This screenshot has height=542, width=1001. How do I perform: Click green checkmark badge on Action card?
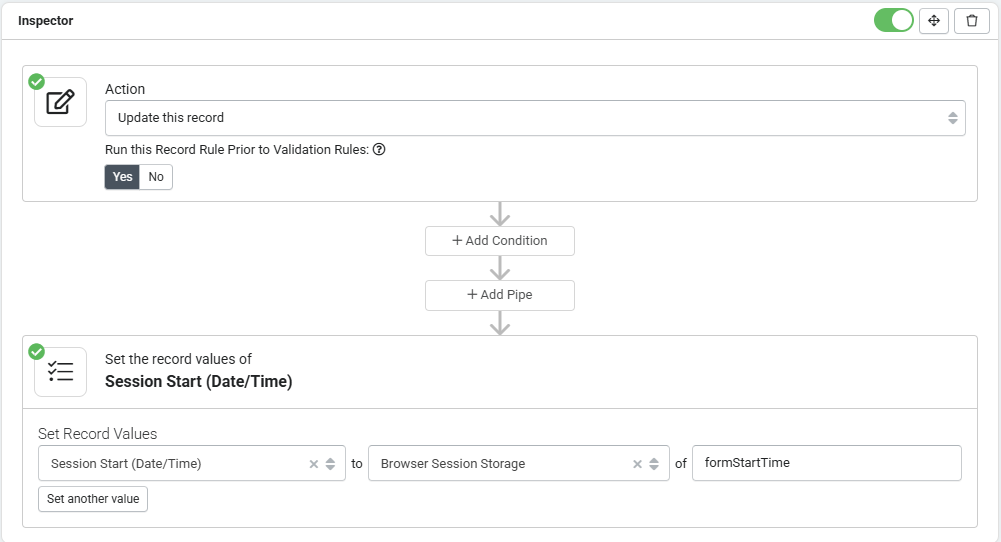click(x=36, y=82)
